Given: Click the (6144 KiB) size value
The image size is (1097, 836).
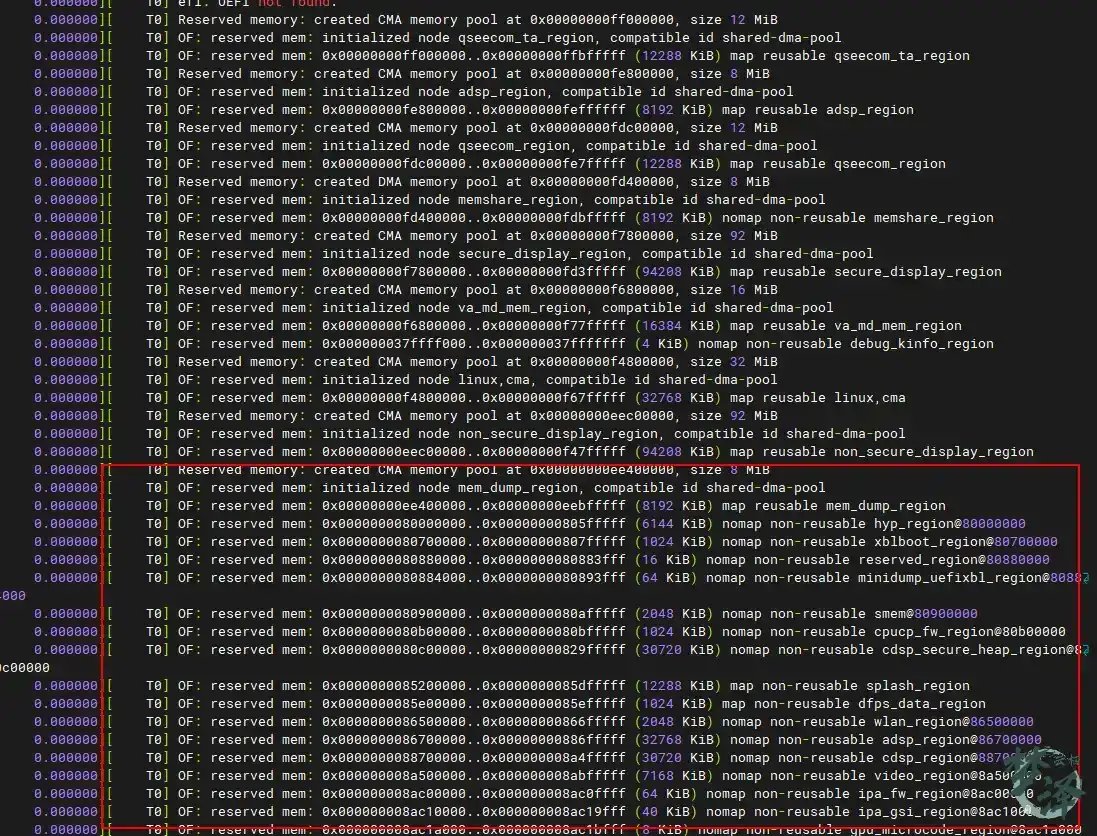Looking at the screenshot, I should tap(674, 524).
